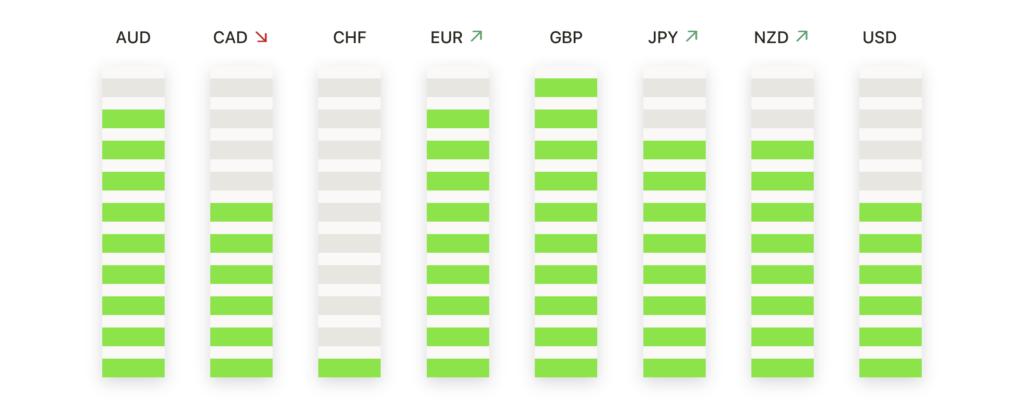Viewport: 1024px width, 409px height.
Task: Select the NZD currency label
Action: point(771,38)
